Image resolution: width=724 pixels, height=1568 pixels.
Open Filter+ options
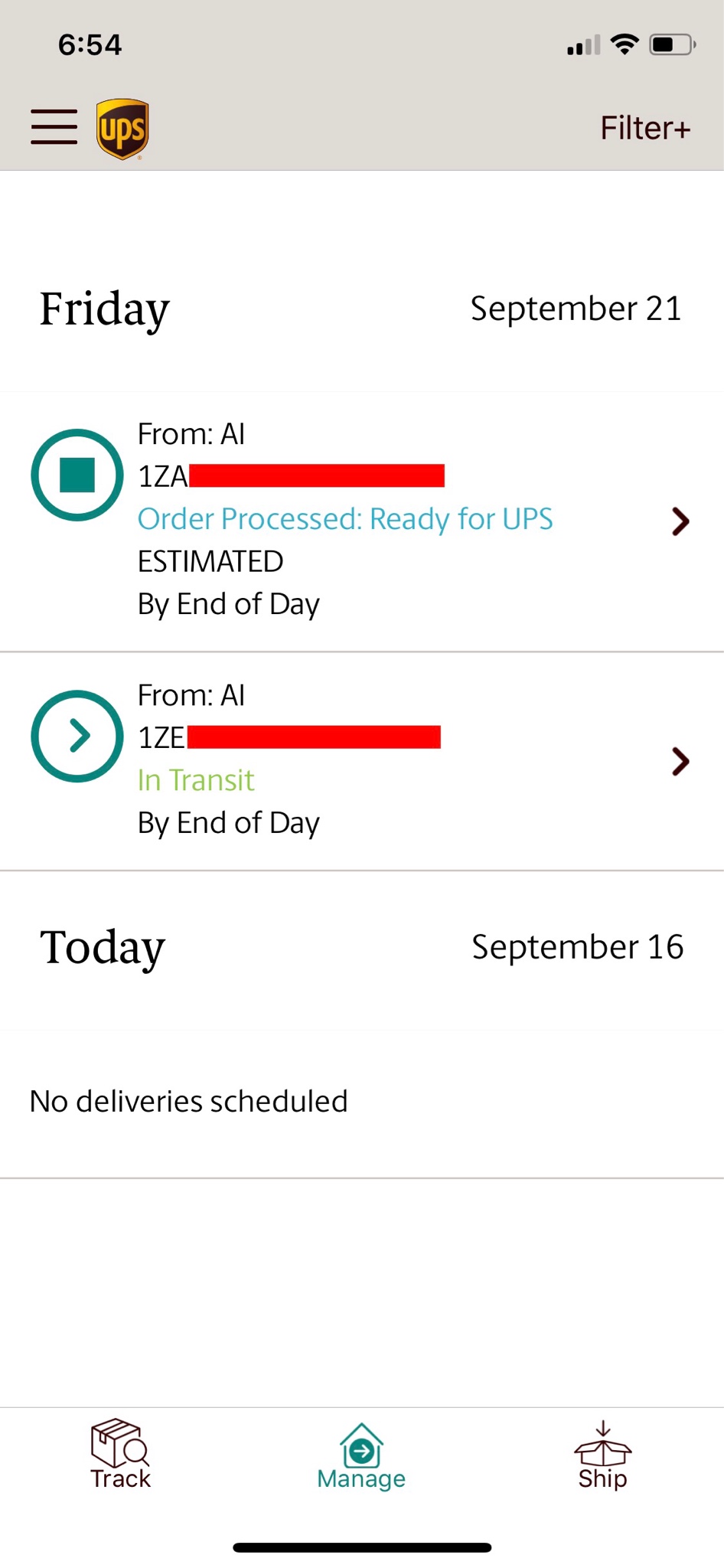click(645, 128)
